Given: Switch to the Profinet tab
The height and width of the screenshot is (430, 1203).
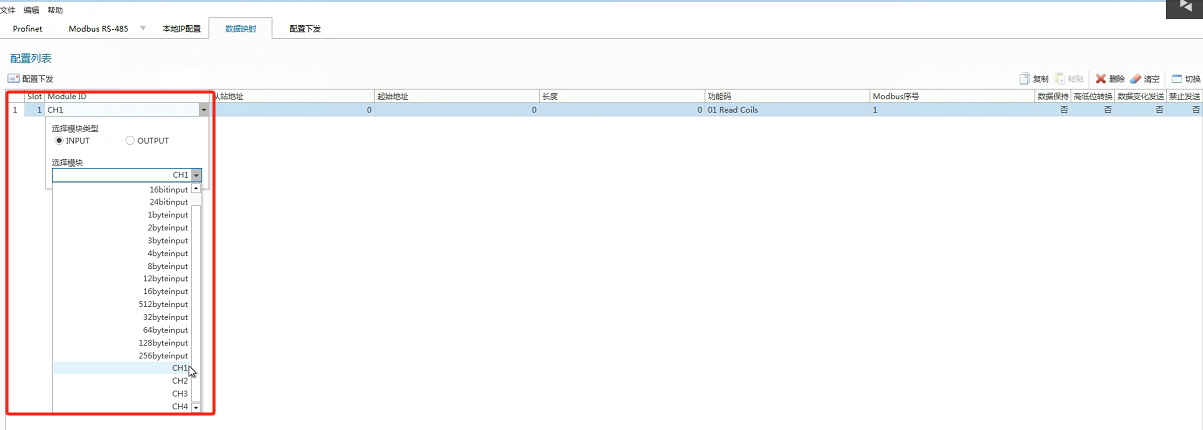Looking at the screenshot, I should (x=28, y=28).
